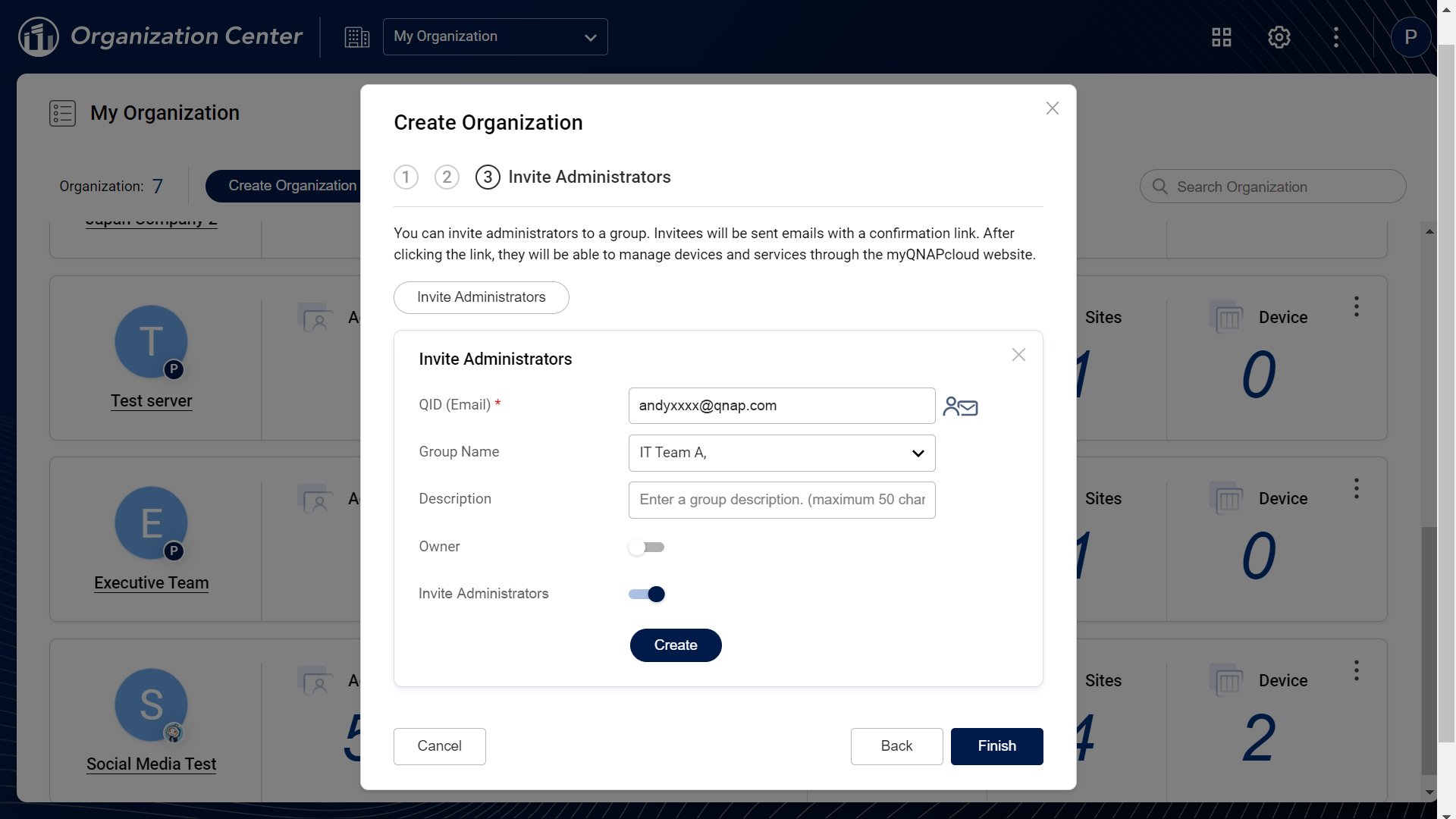
Task: Click the Search Organization field
Action: 1282,187
